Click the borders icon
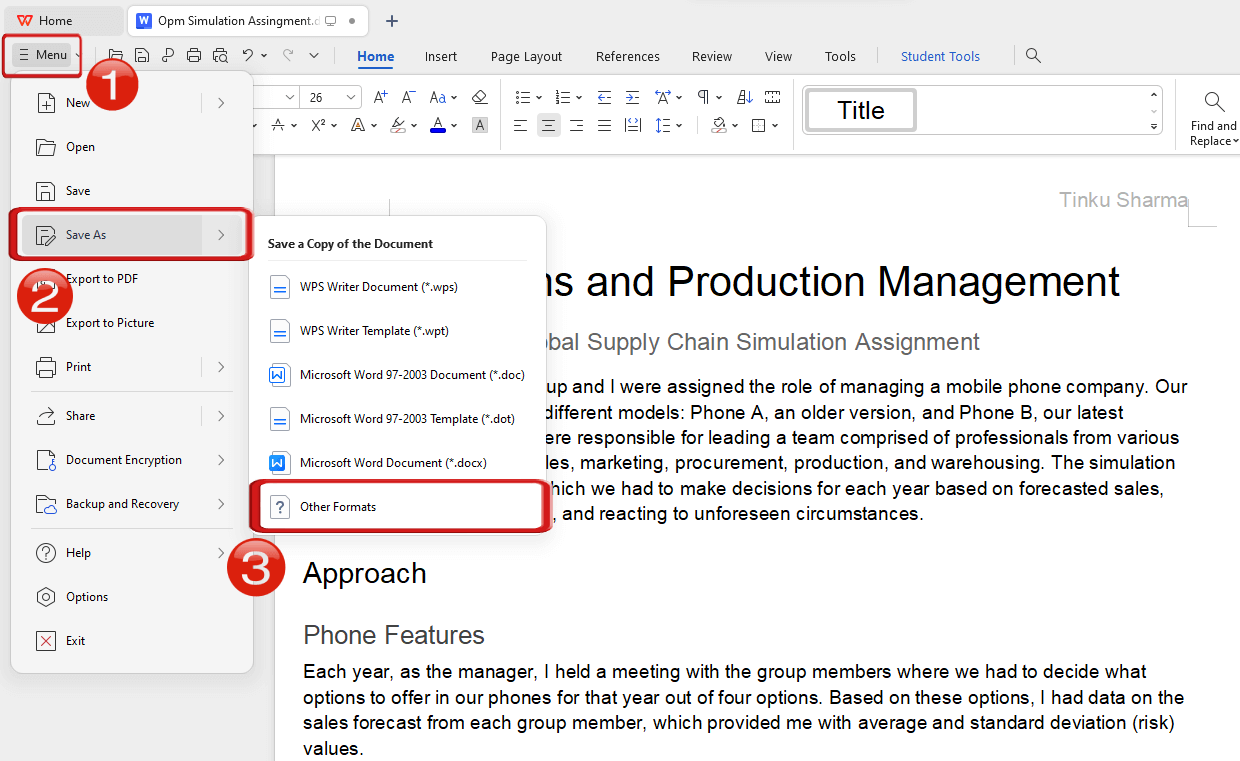This screenshot has height=761, width=1240. pos(758,125)
